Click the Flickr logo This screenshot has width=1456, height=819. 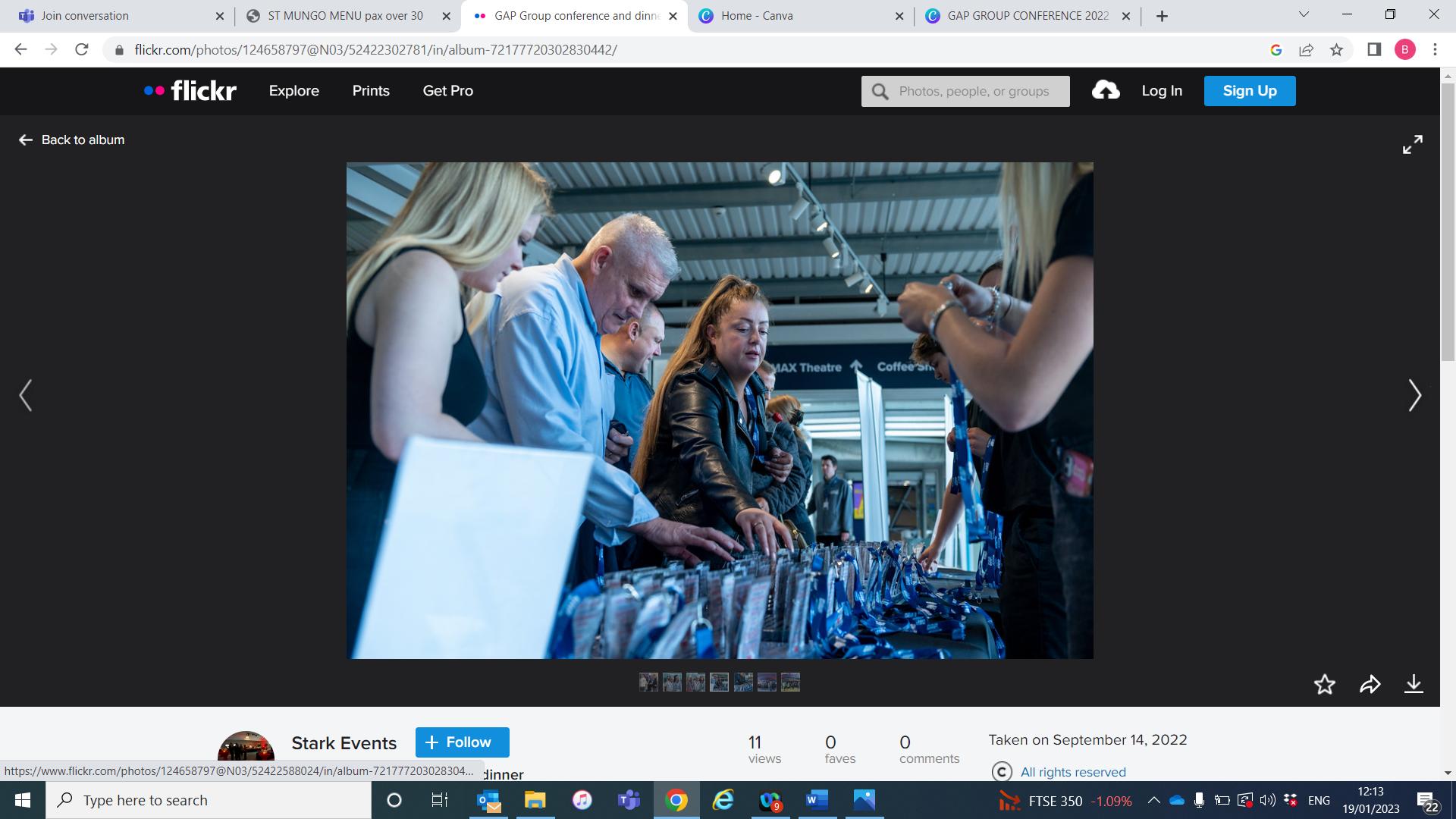click(190, 91)
